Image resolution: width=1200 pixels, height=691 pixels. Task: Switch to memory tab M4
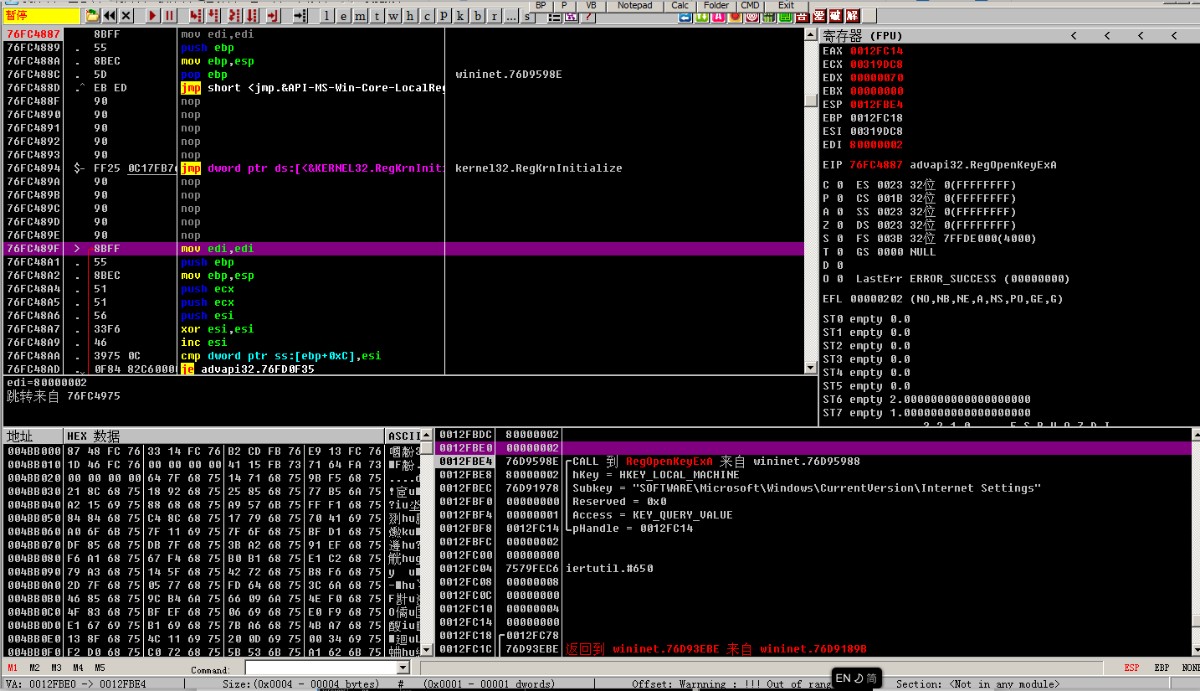click(x=78, y=667)
